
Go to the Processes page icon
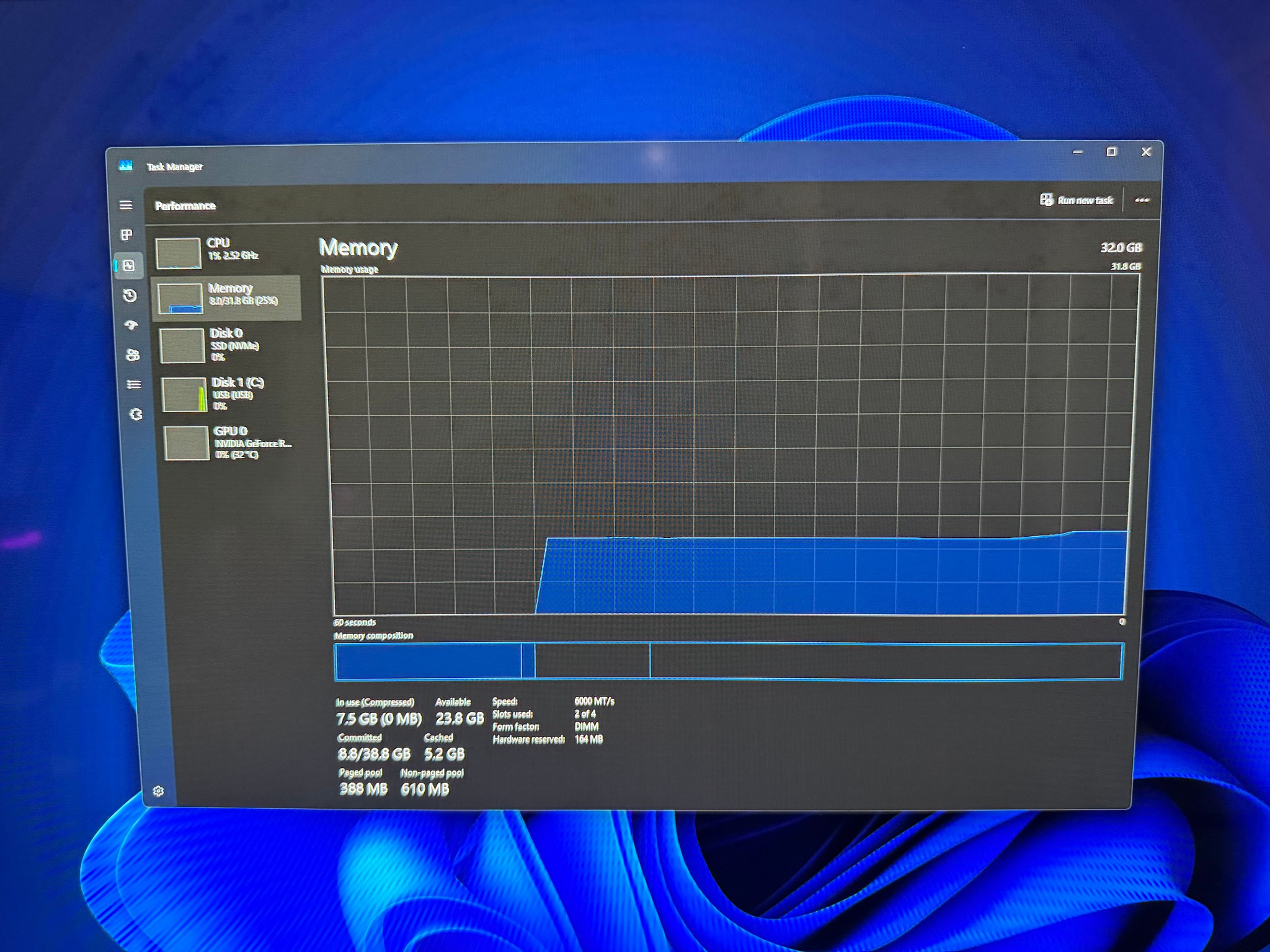(x=127, y=235)
